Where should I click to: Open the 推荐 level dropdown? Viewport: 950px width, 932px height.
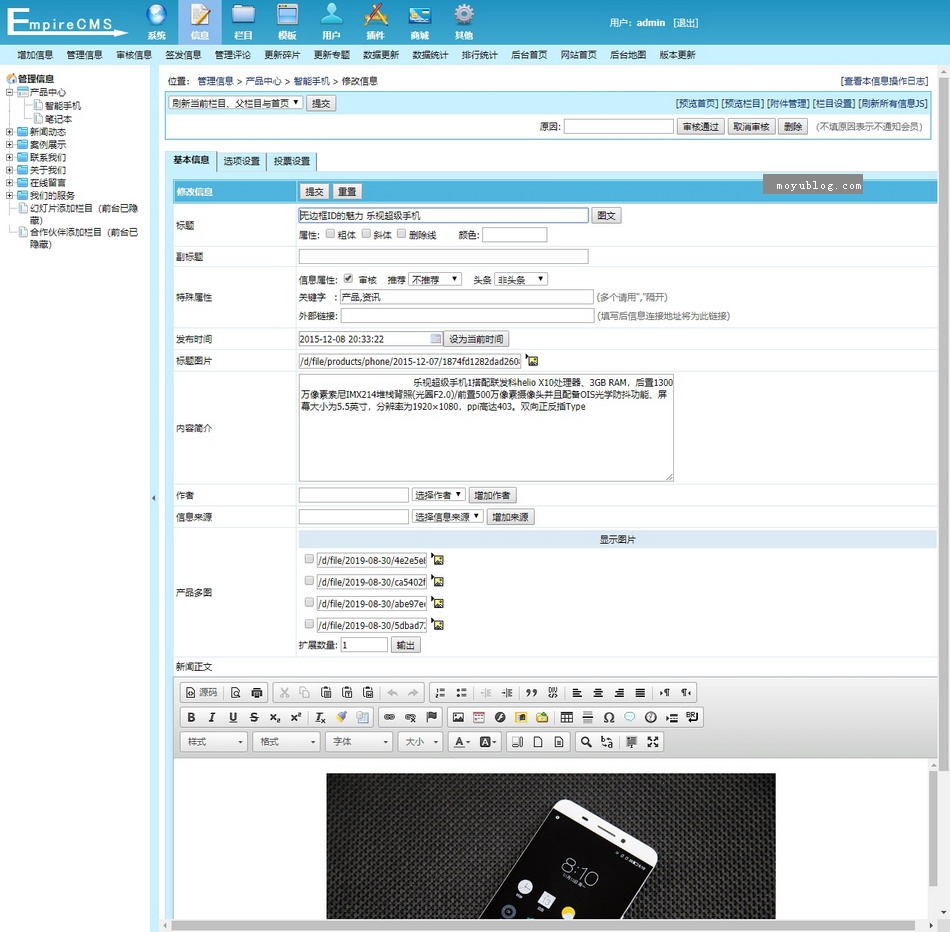point(435,279)
